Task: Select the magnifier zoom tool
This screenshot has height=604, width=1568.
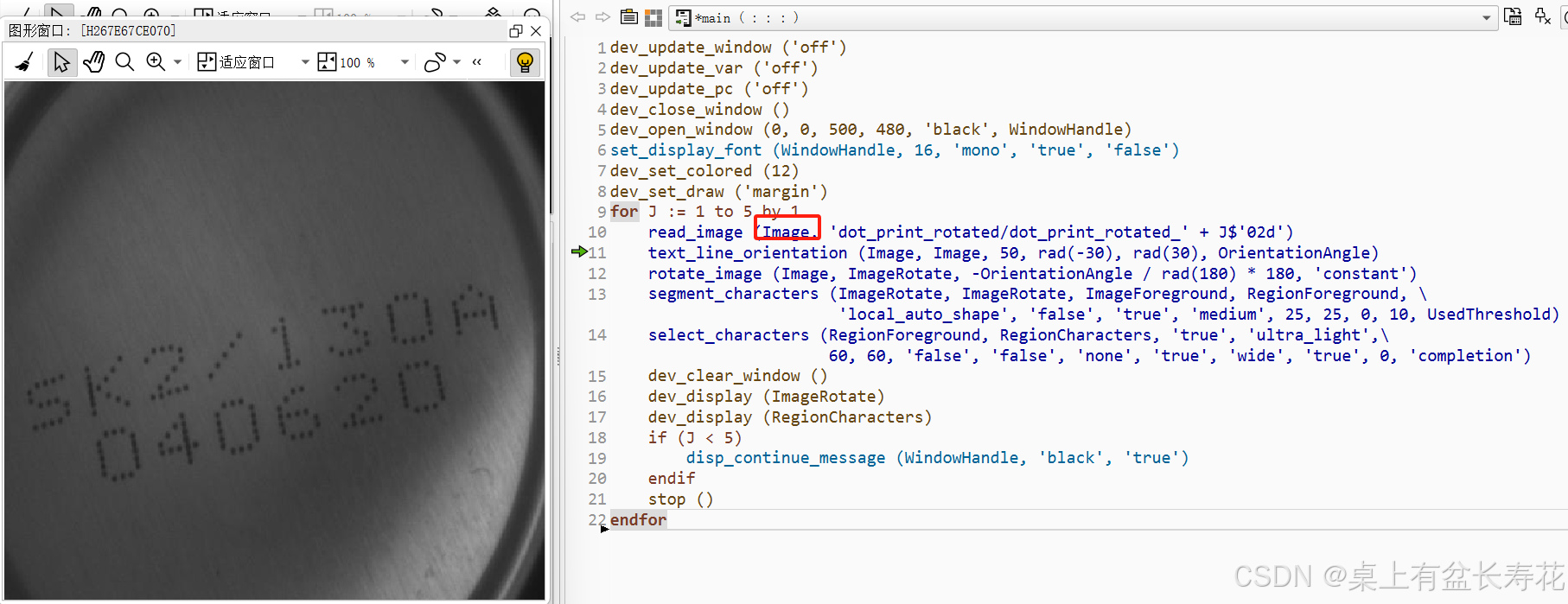Action: [124, 62]
